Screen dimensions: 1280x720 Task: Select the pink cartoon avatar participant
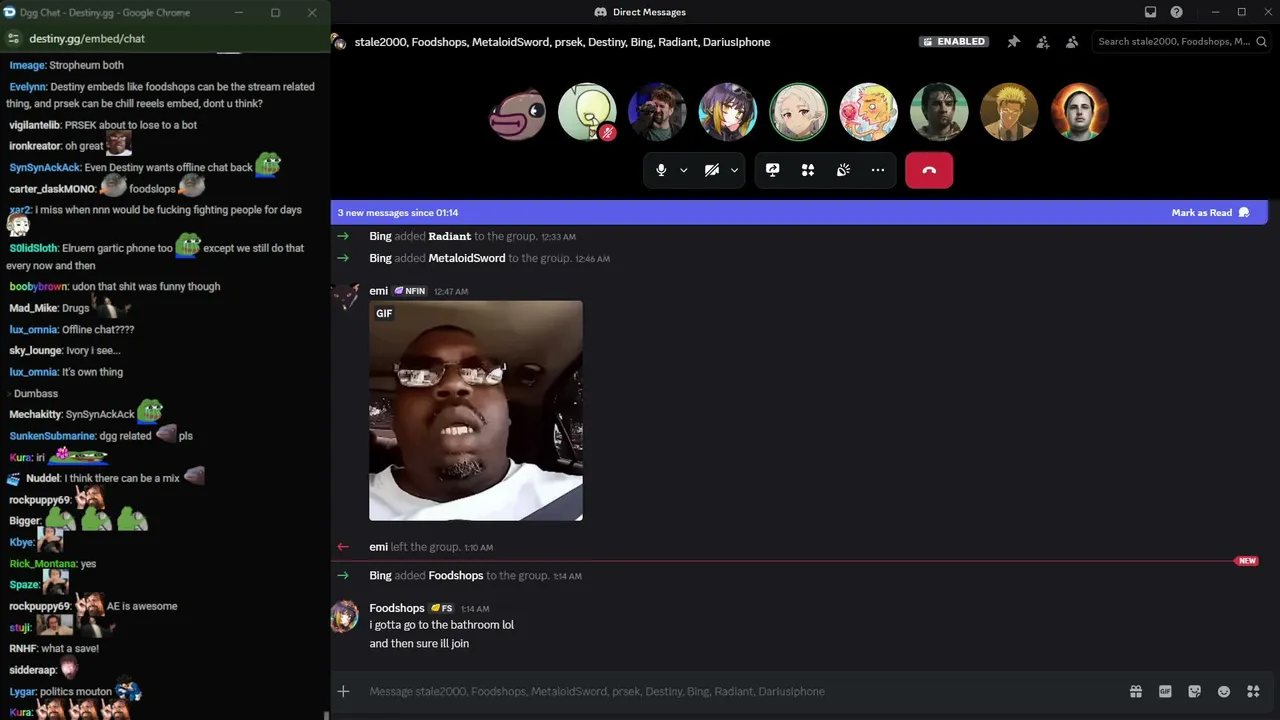[x=868, y=112]
